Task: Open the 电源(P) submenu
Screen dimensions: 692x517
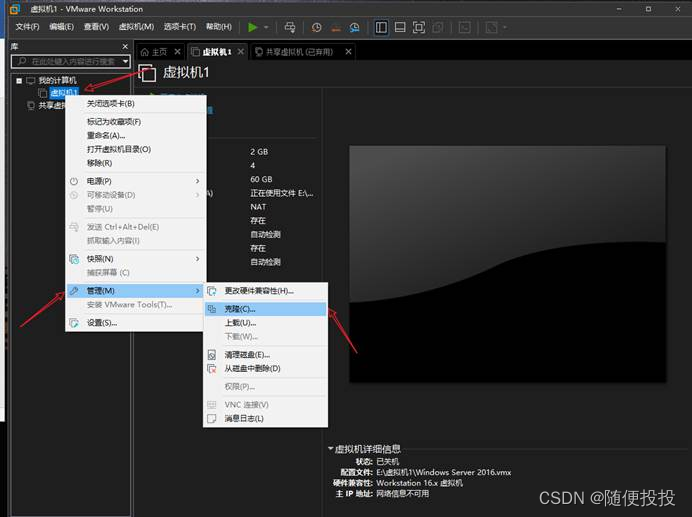Action: tap(136, 181)
